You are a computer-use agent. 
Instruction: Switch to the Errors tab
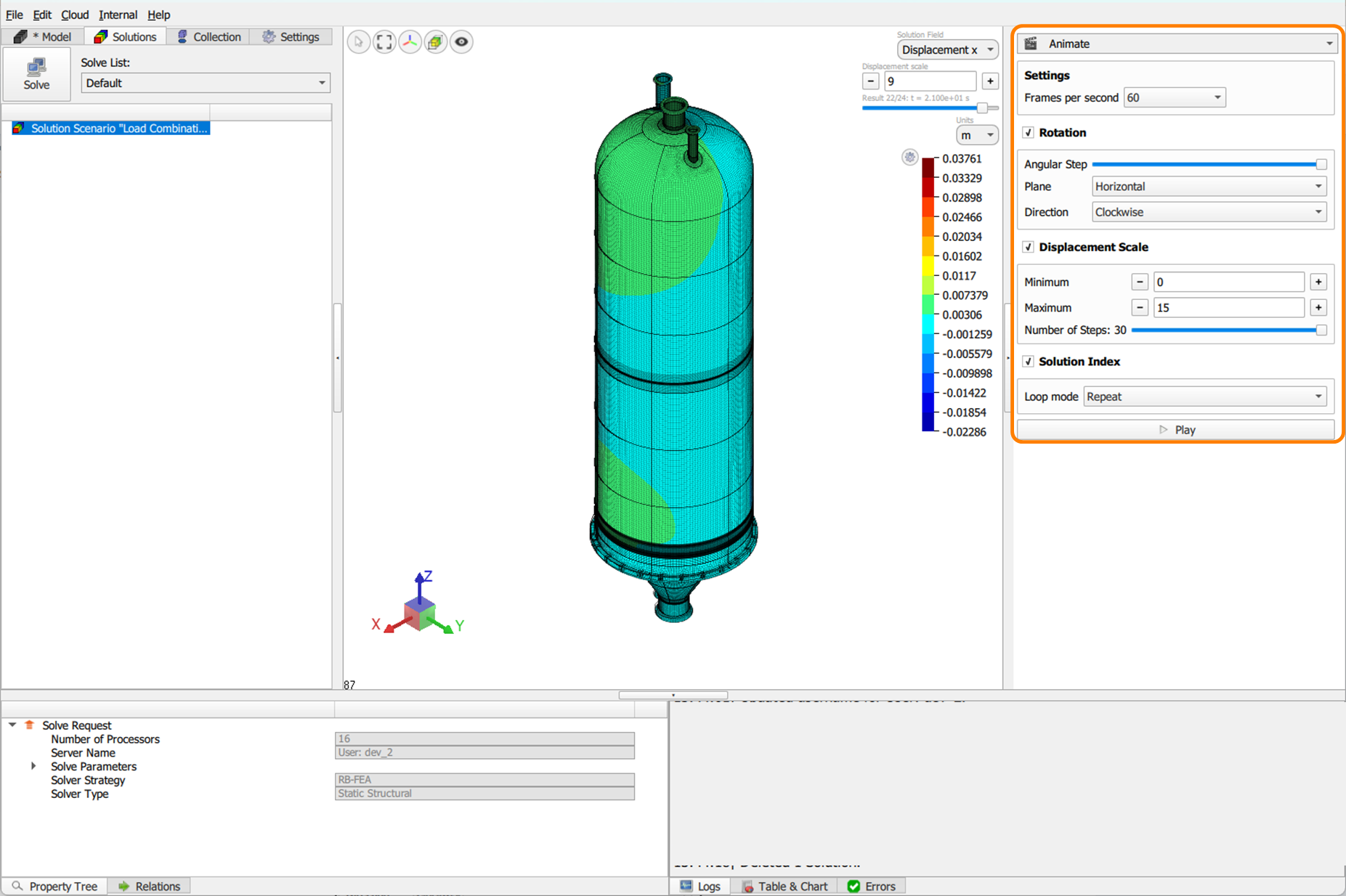tap(872, 886)
